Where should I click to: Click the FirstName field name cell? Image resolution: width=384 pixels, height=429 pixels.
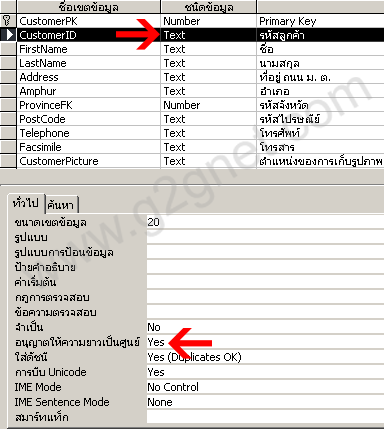coord(89,49)
